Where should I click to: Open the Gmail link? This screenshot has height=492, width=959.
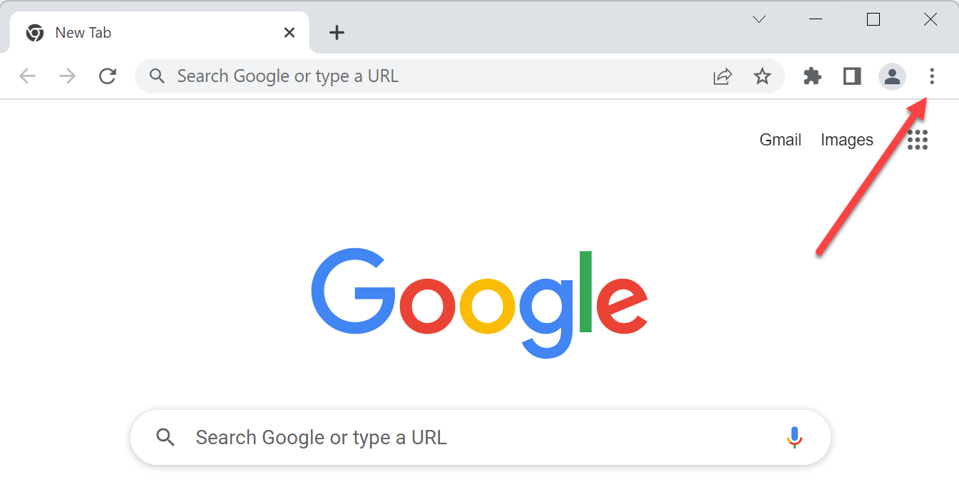point(780,140)
